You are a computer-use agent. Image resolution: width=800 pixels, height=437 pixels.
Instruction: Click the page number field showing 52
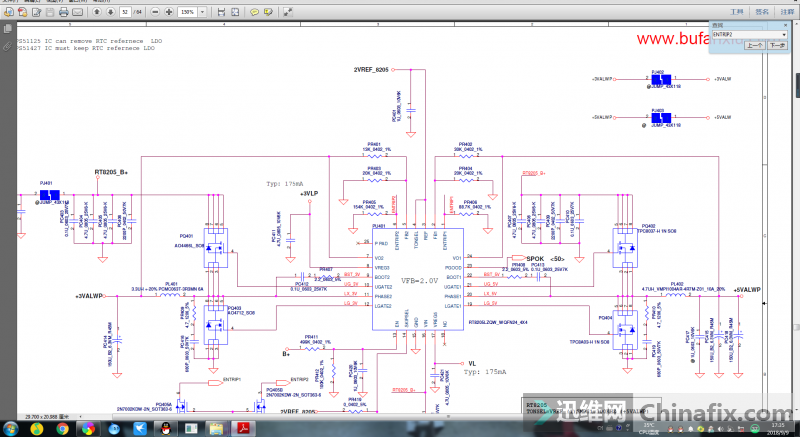point(126,12)
